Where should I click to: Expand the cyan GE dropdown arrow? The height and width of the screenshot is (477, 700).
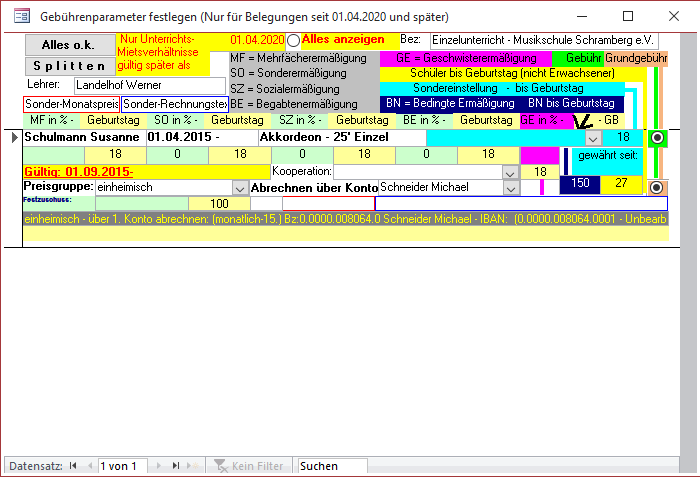(593, 138)
